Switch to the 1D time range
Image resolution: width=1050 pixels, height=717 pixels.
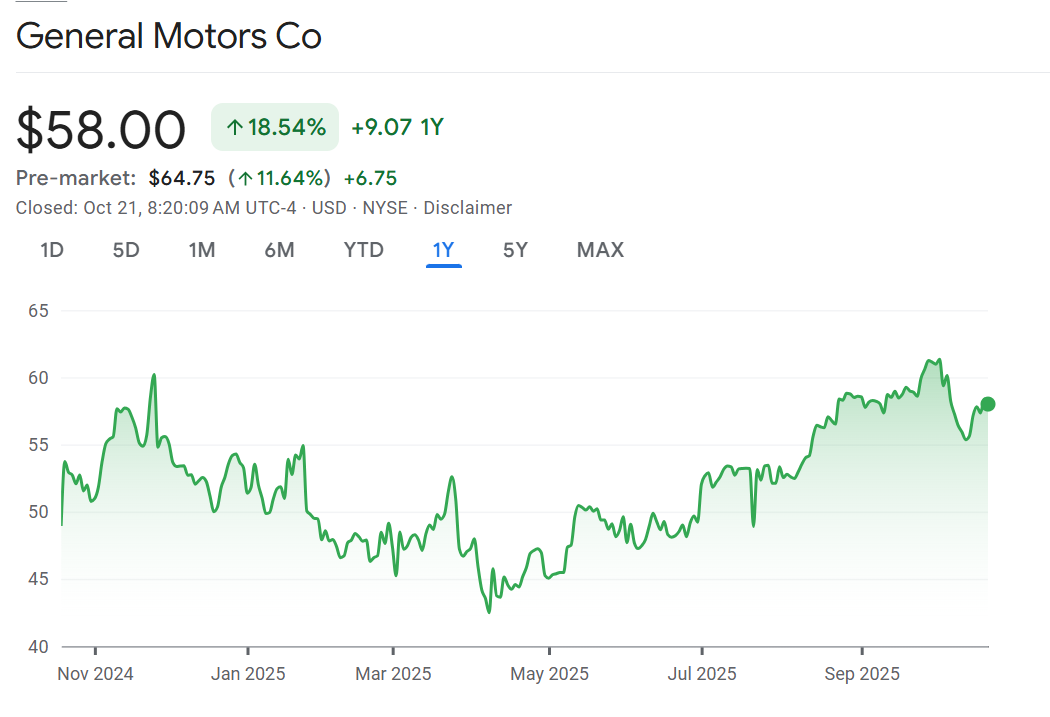click(52, 250)
